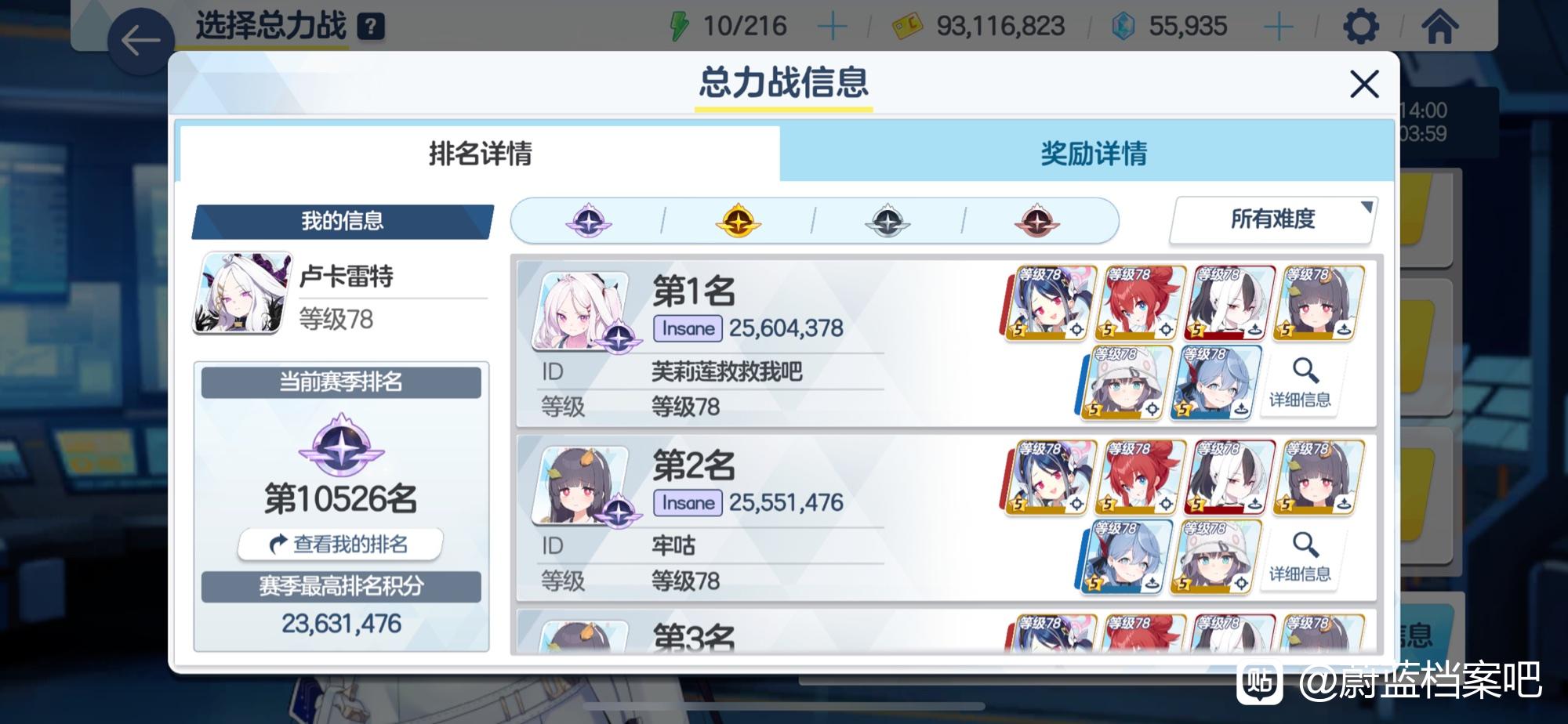Tap my profile avatar 卢卡雷特

click(x=241, y=293)
